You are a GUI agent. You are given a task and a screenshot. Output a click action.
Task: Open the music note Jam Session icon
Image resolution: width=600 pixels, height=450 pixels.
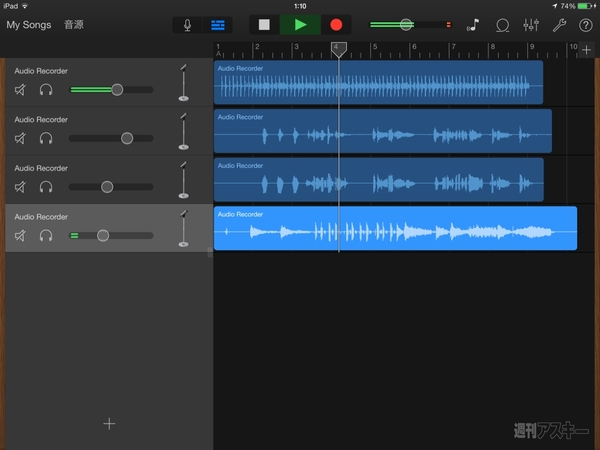pos(473,24)
